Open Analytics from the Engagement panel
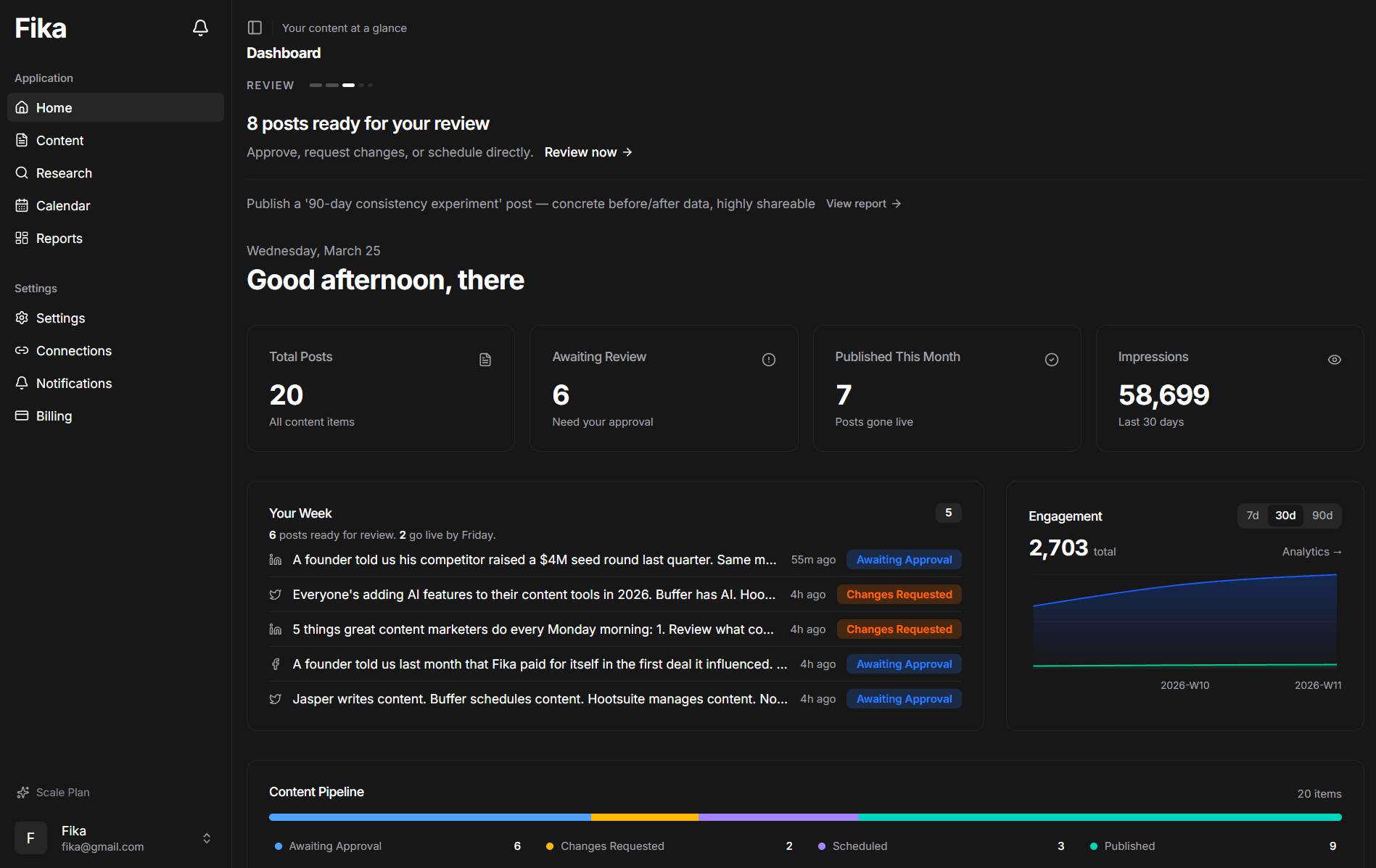Screen dimensions: 1376x868 coord(1311,551)
